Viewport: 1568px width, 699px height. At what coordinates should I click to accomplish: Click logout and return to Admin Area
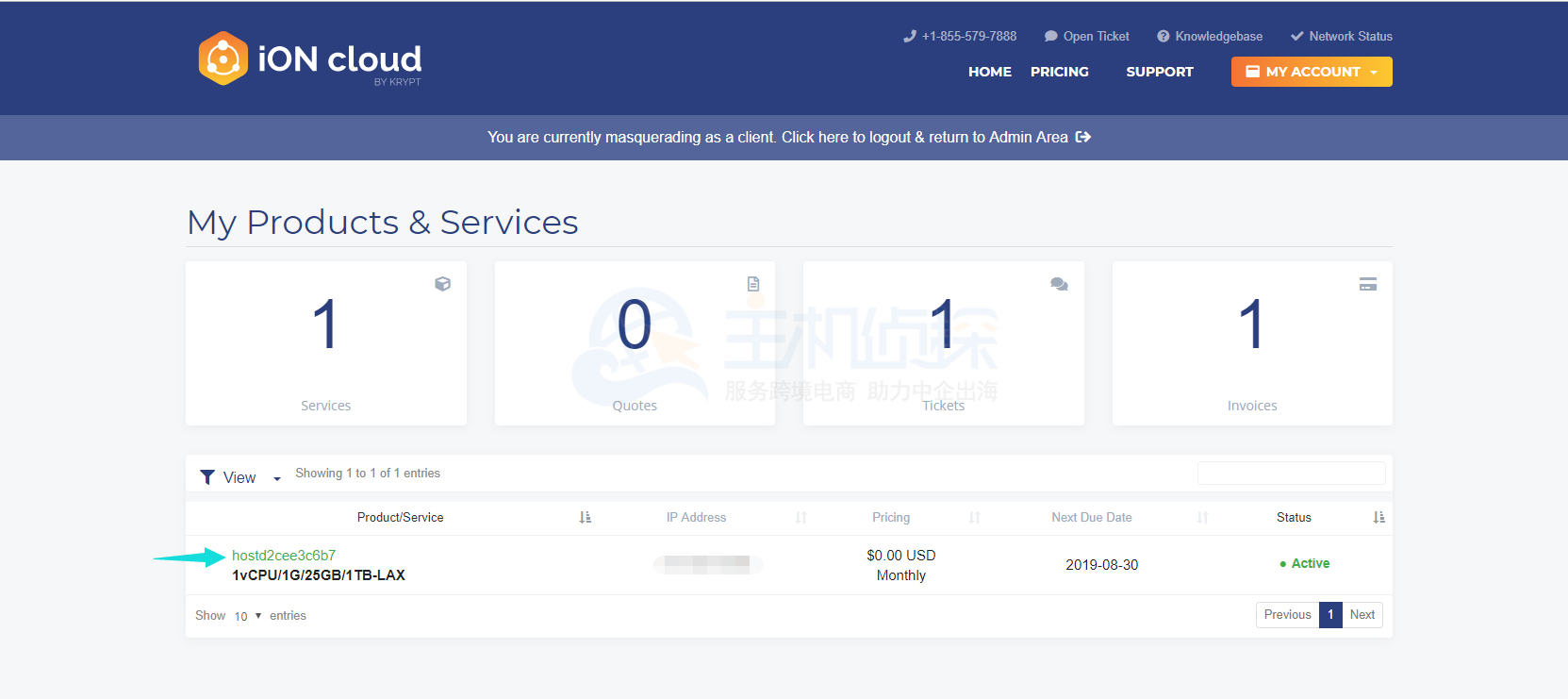click(x=788, y=138)
